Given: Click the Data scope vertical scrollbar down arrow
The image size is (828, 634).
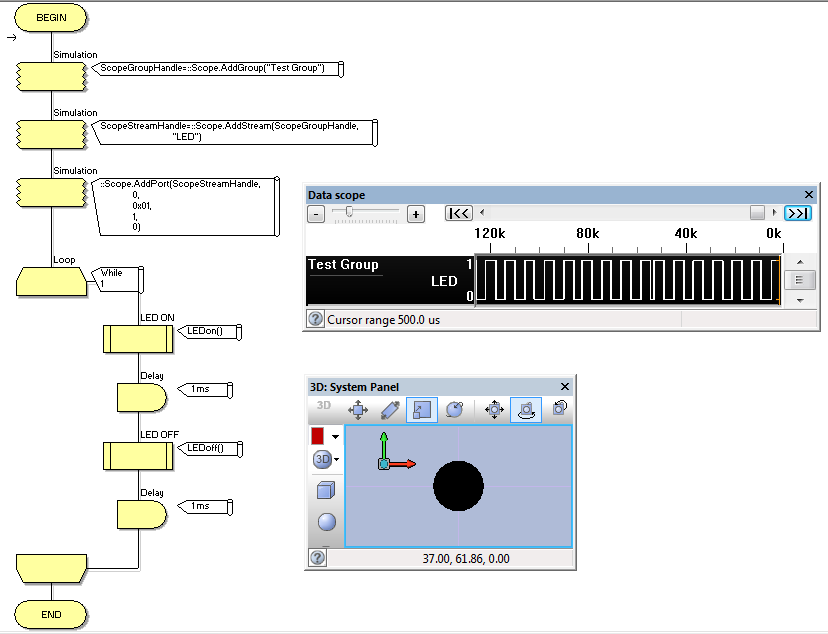Looking at the screenshot, I should coord(800,300).
